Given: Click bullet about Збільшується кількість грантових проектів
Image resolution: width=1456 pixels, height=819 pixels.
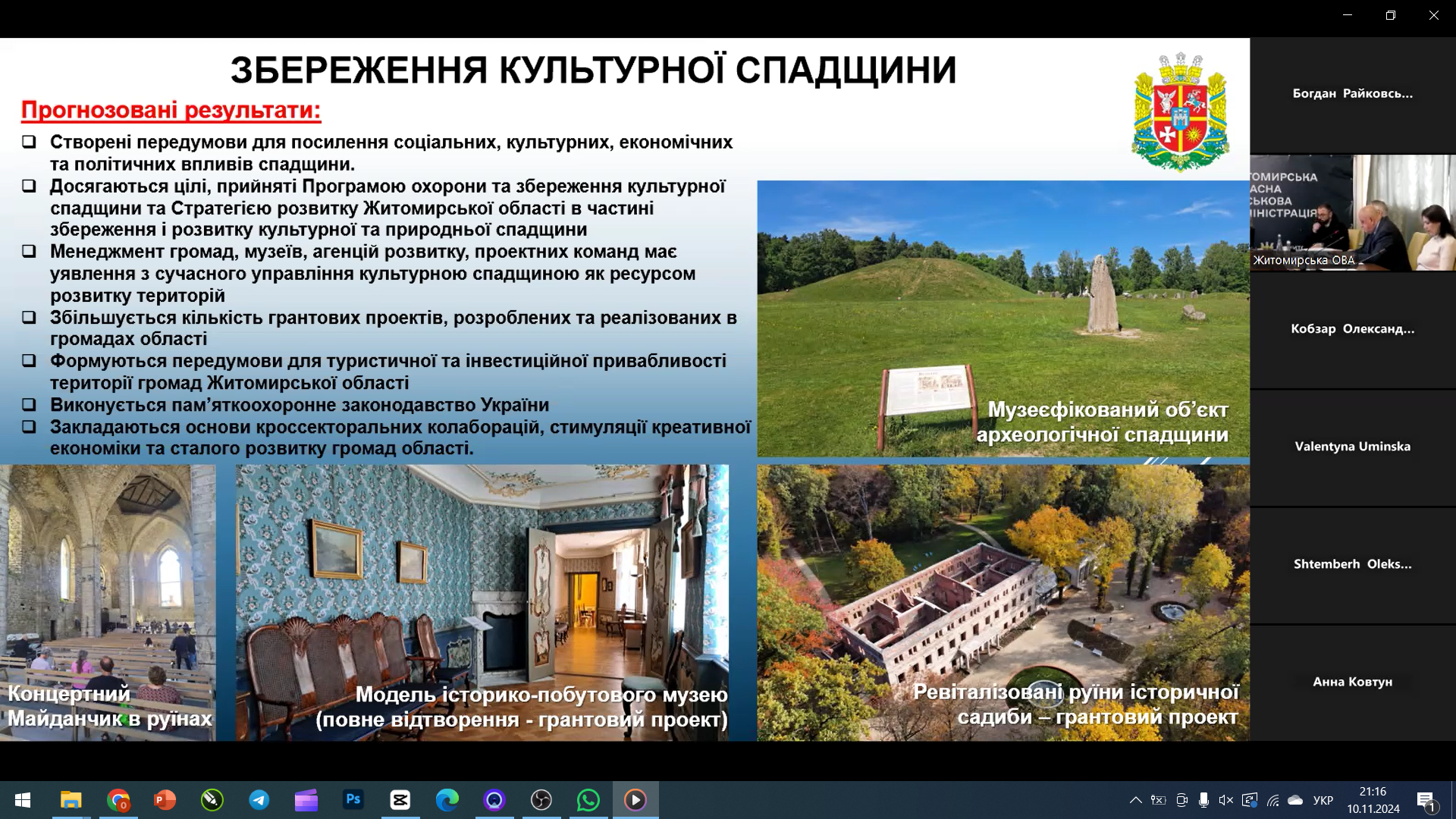Looking at the screenshot, I should (x=394, y=328).
